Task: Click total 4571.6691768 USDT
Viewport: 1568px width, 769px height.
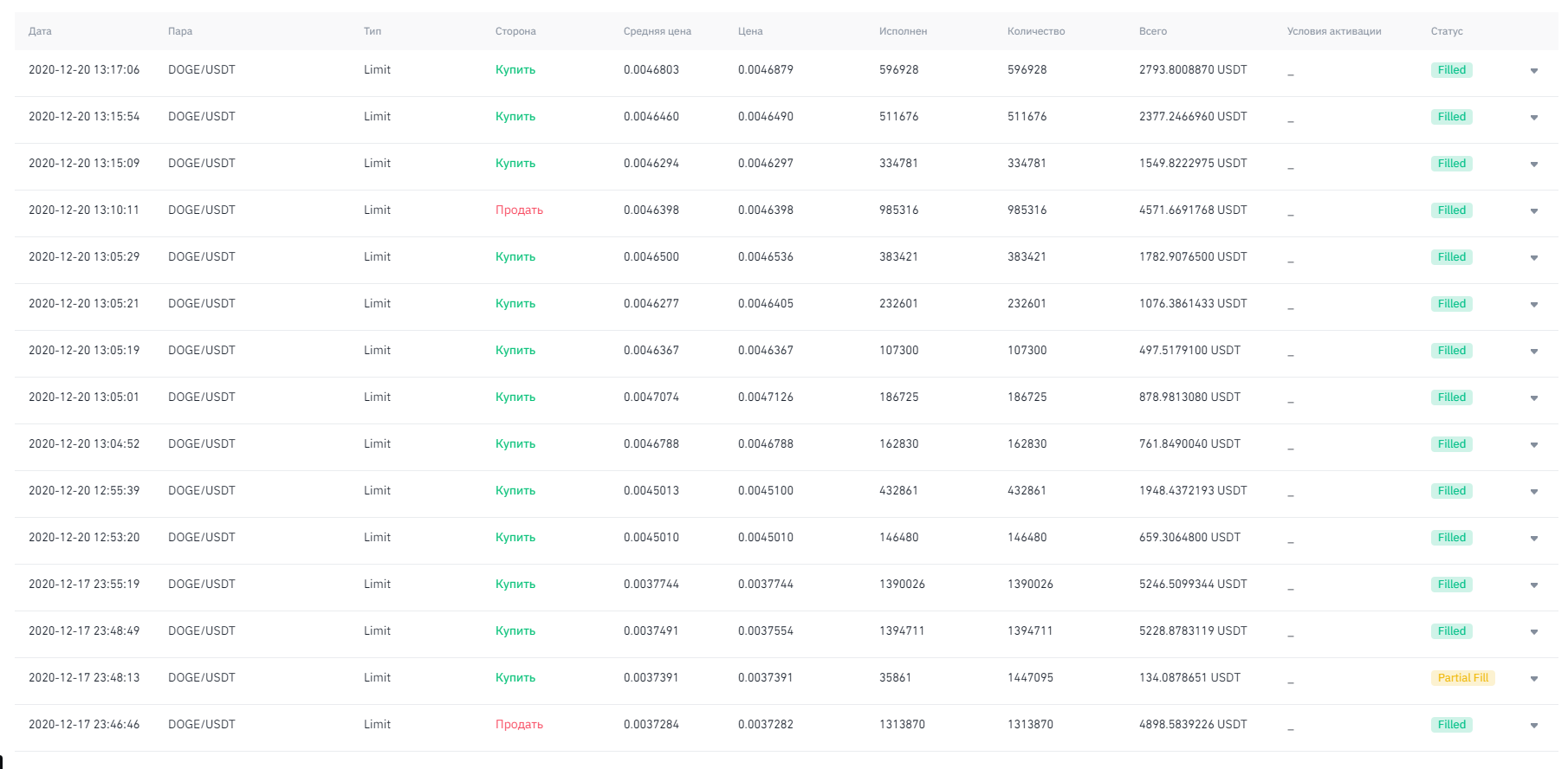Action: 1193,210
